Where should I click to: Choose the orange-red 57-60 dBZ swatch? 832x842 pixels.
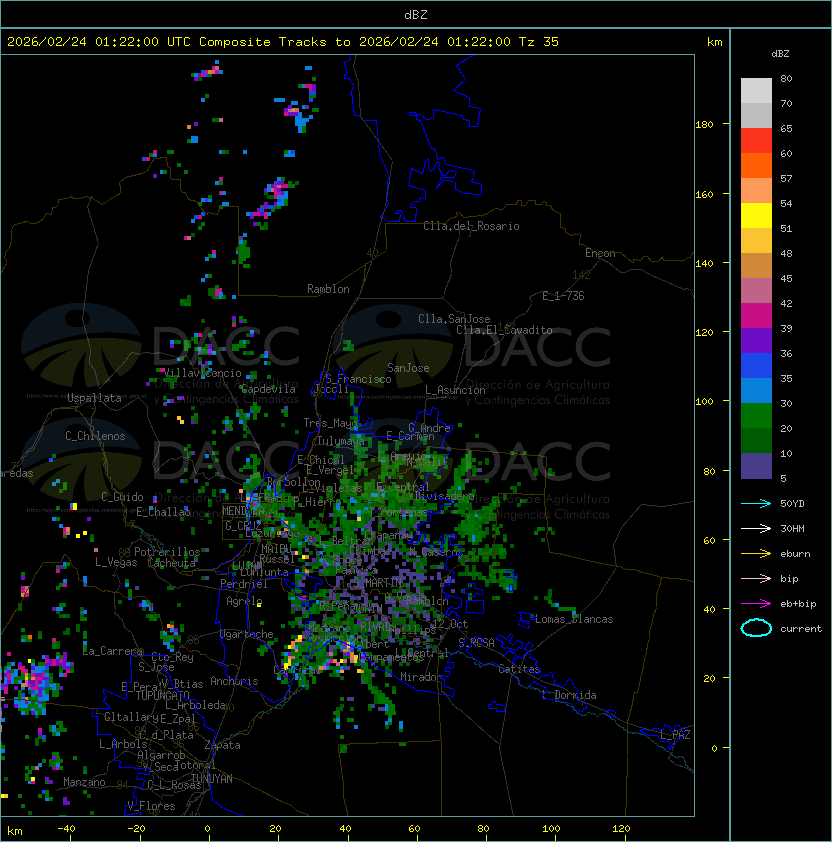click(x=756, y=166)
